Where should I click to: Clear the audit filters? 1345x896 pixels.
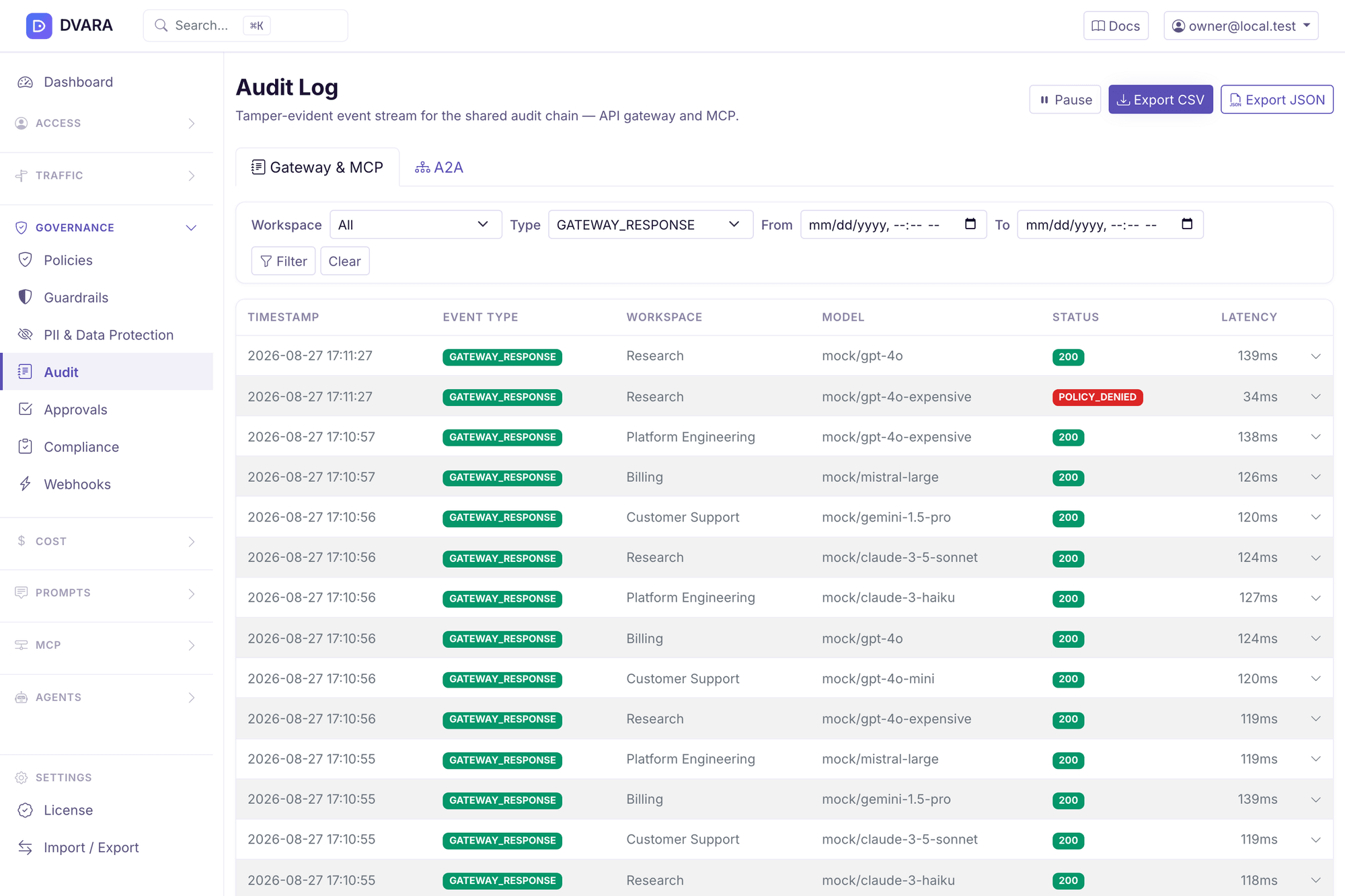(x=345, y=261)
